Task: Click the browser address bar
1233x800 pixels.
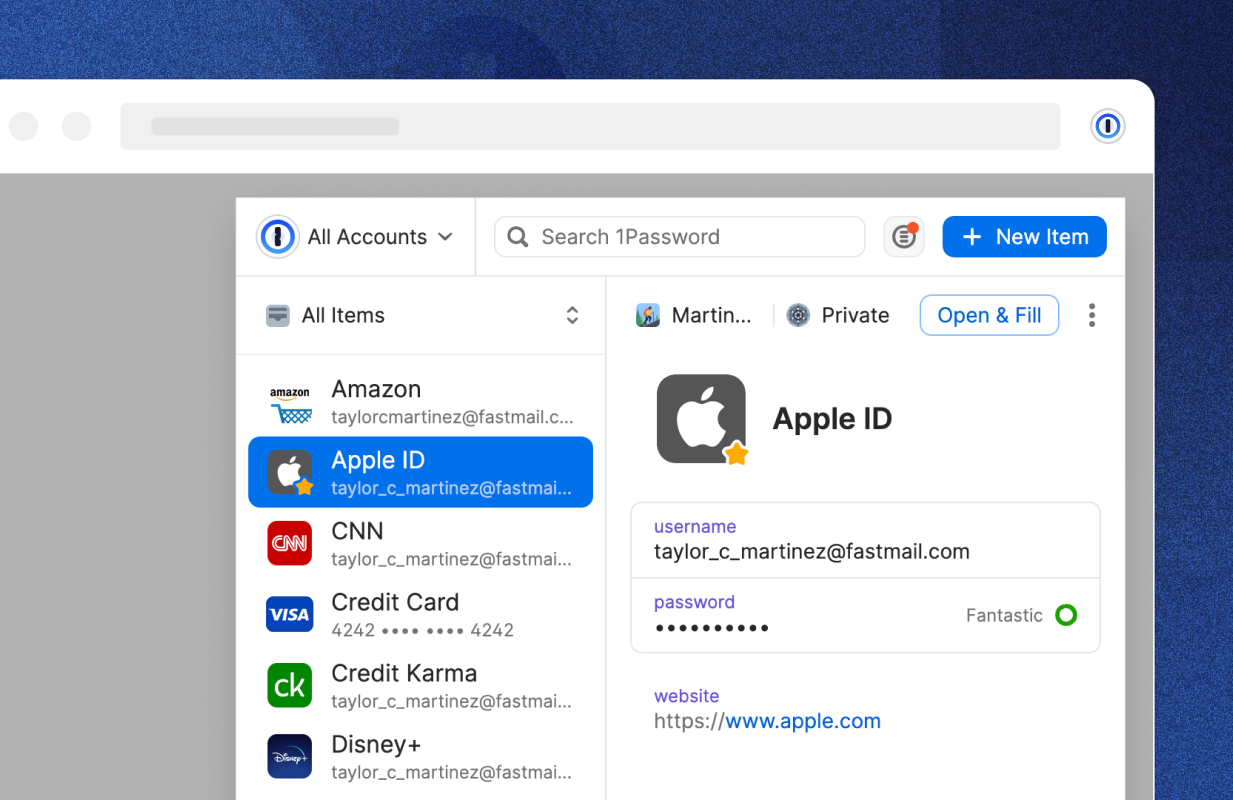Action: [590, 126]
